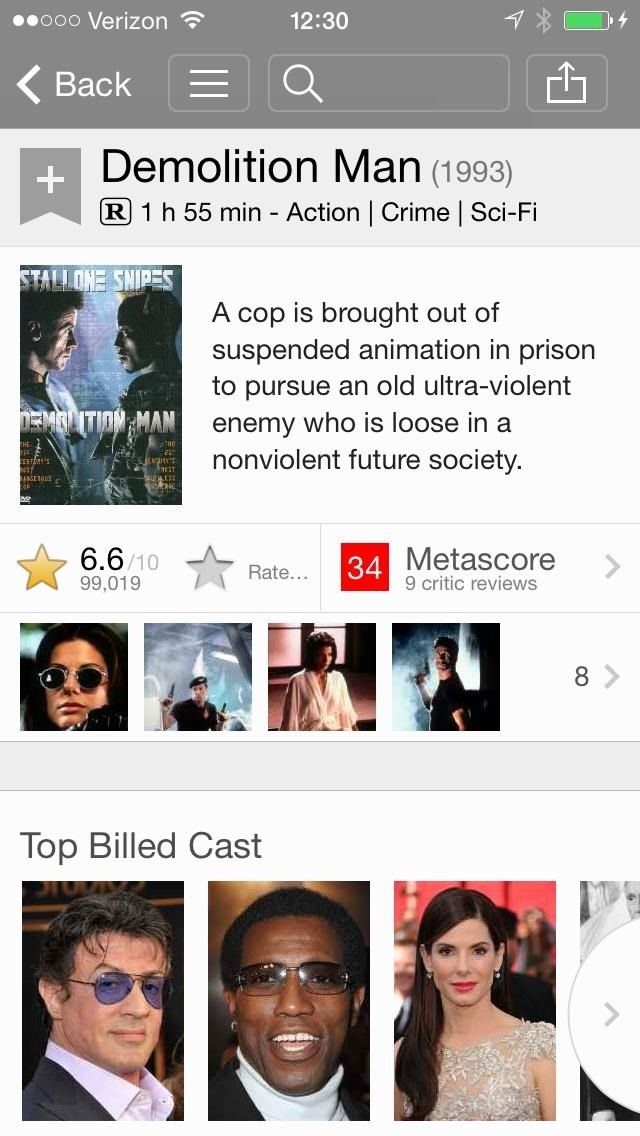Open the share icon in toolbar

[x=566, y=83]
